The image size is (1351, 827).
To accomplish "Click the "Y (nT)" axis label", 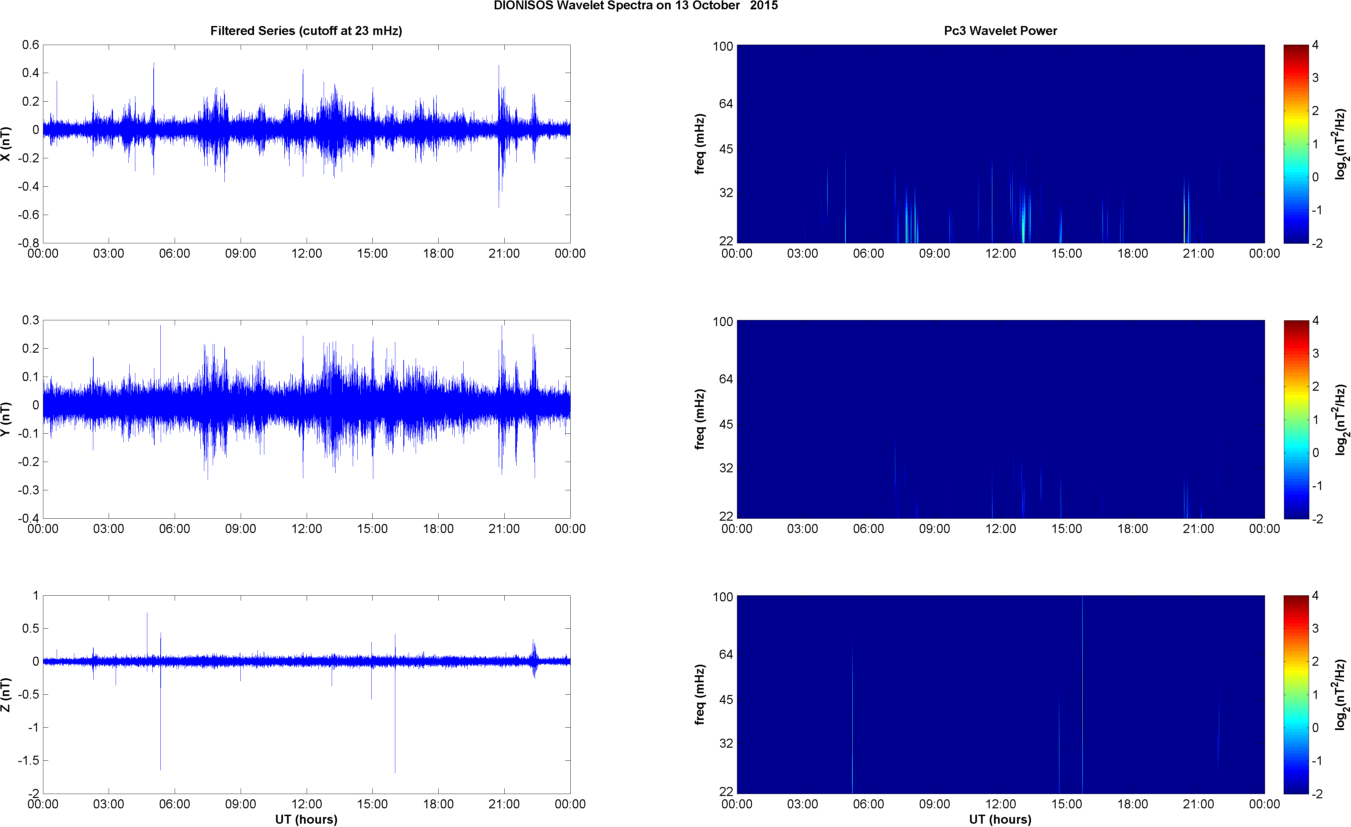I will click(x=7, y=419).
